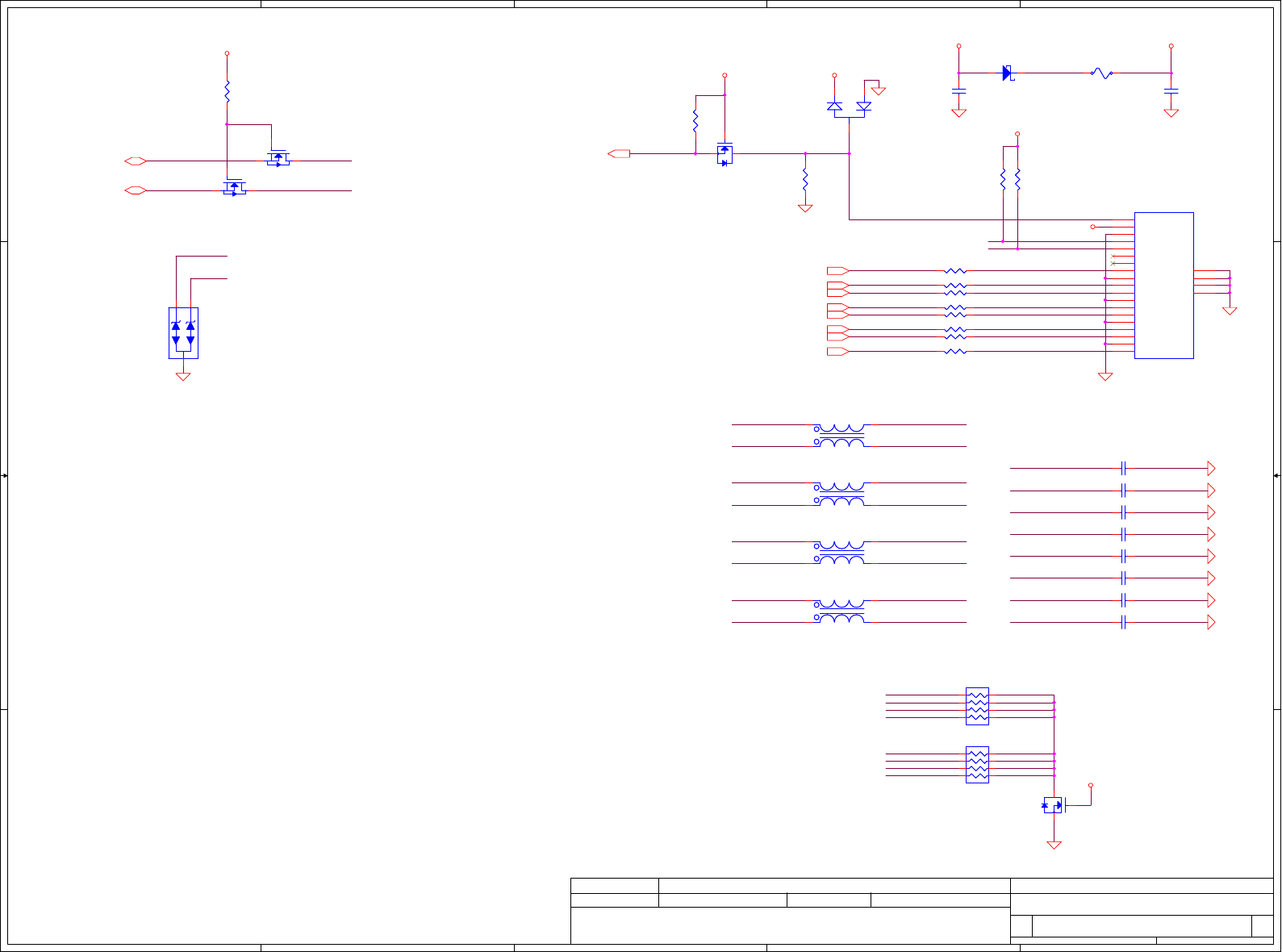Screen dimensions: 1282x952
Task: Select the resistor above the center input line
Action: (695, 121)
